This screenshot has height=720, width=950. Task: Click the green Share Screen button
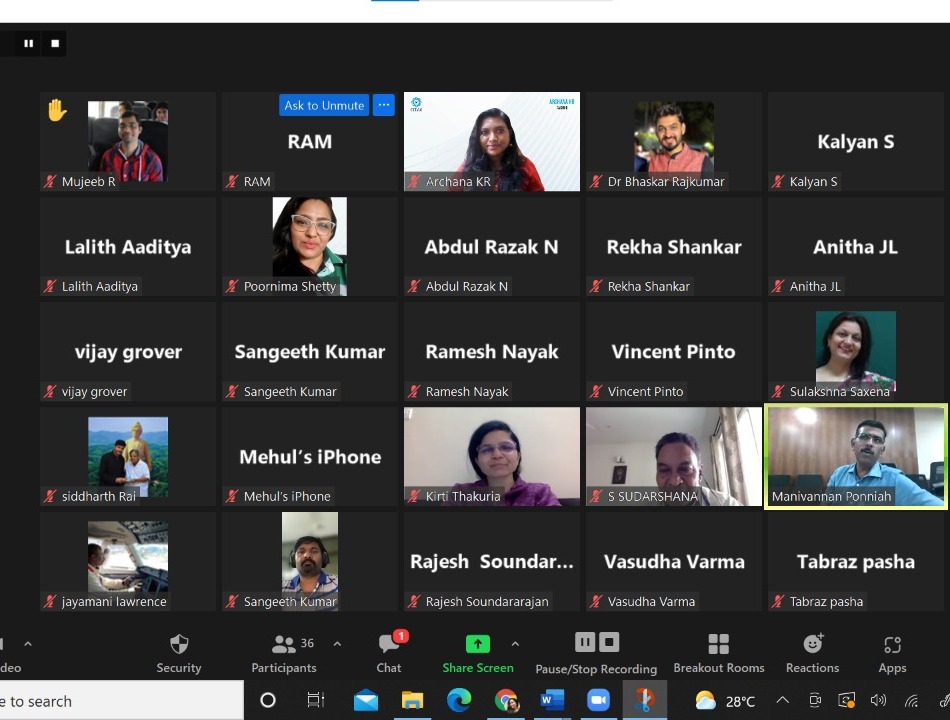tap(478, 654)
